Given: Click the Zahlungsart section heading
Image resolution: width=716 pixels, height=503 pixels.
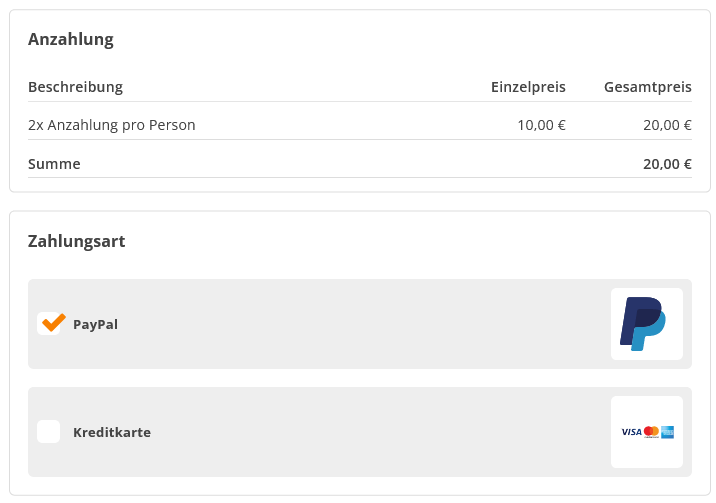Looking at the screenshot, I should point(76,241).
